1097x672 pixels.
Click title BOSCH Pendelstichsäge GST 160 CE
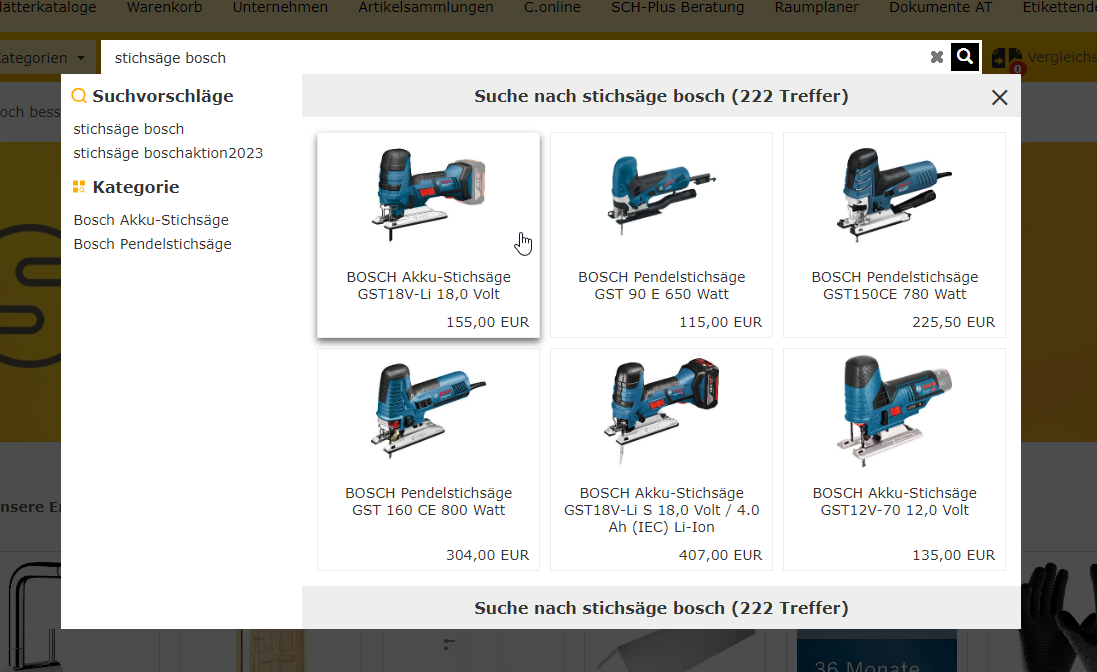pos(428,501)
